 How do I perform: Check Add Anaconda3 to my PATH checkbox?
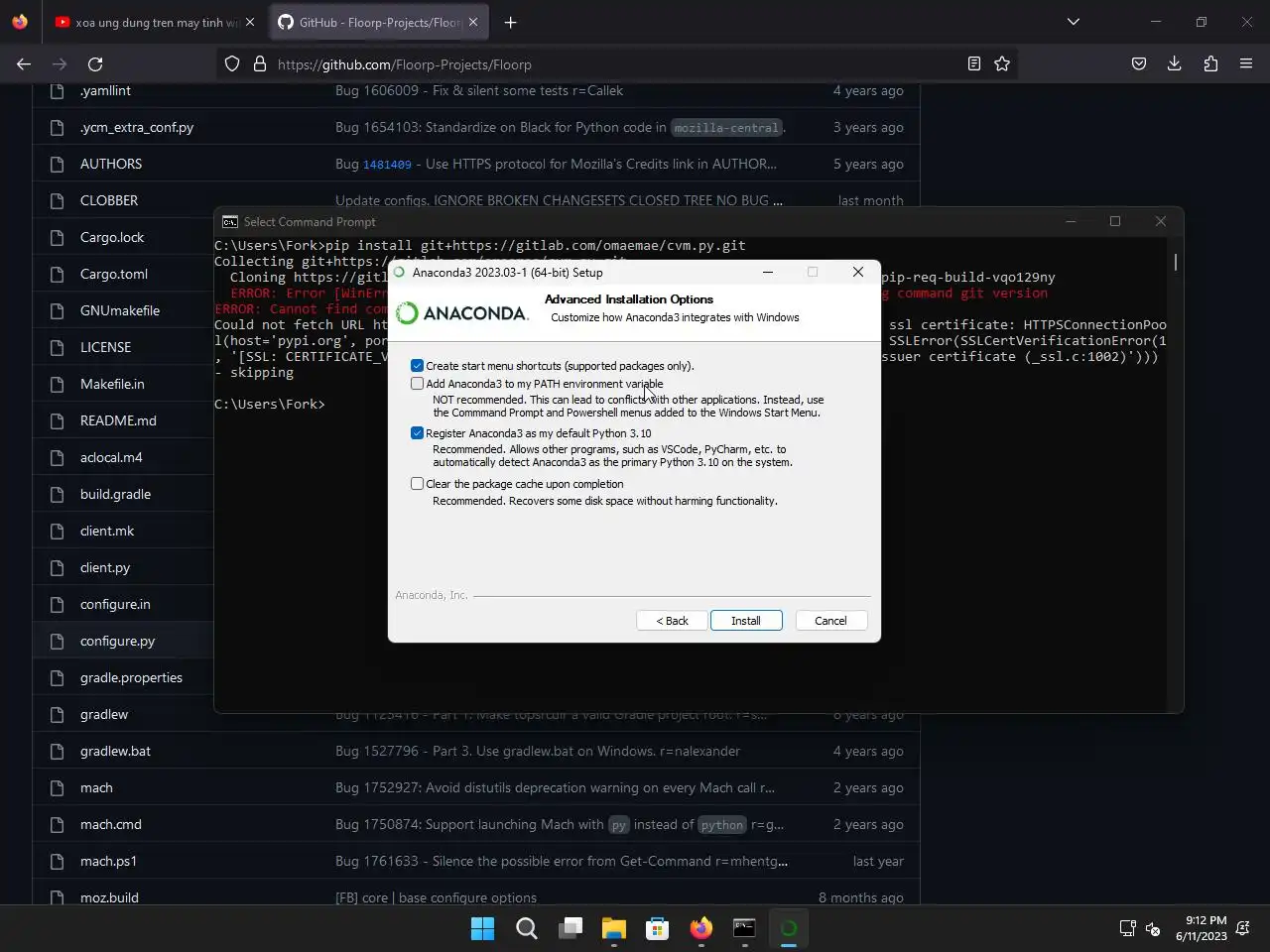[417, 384]
